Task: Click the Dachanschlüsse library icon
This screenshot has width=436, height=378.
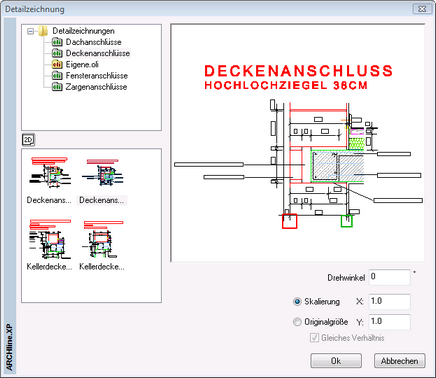Action: pyautogui.click(x=57, y=42)
